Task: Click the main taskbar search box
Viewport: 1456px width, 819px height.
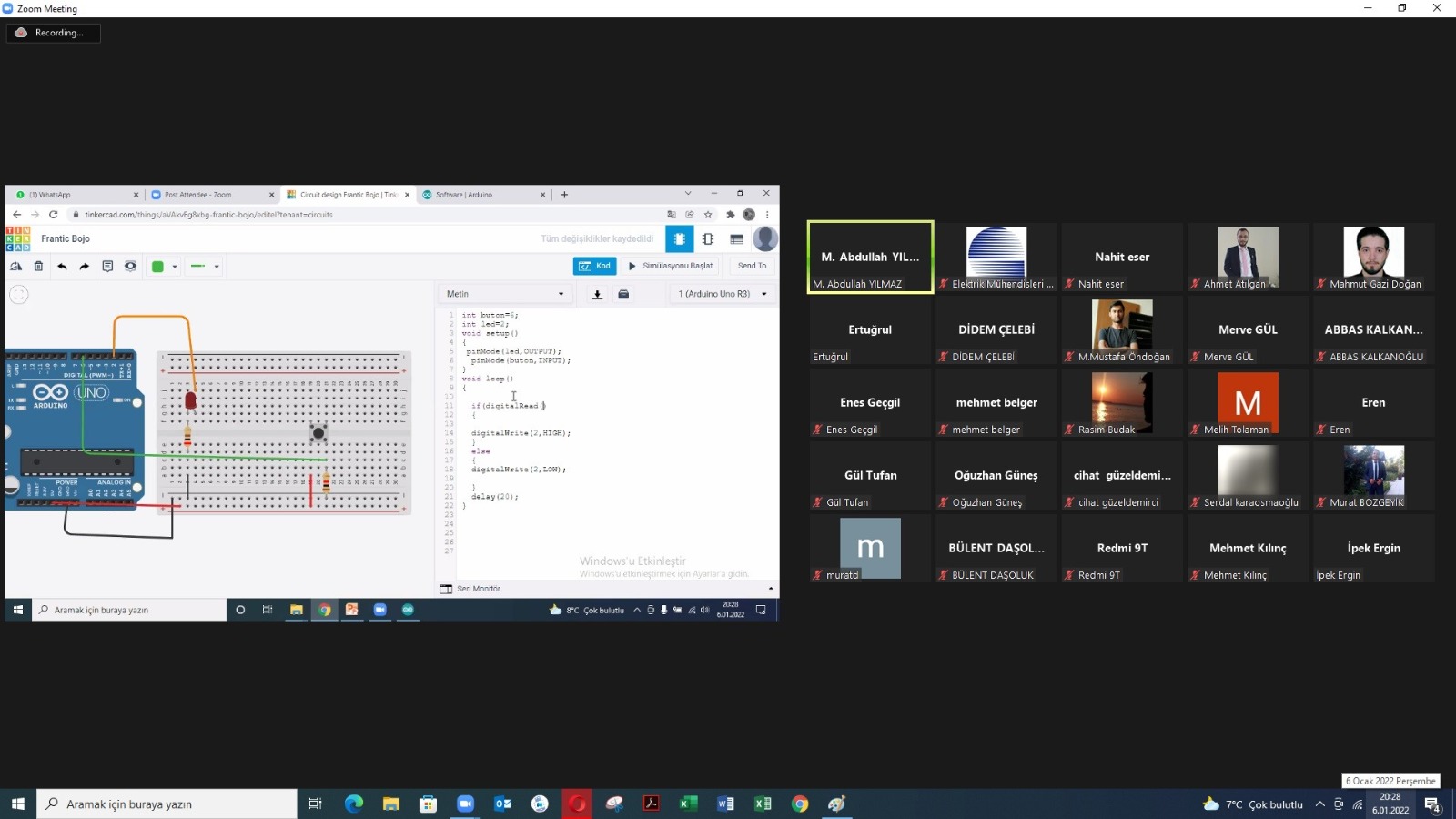Action: pos(167,804)
